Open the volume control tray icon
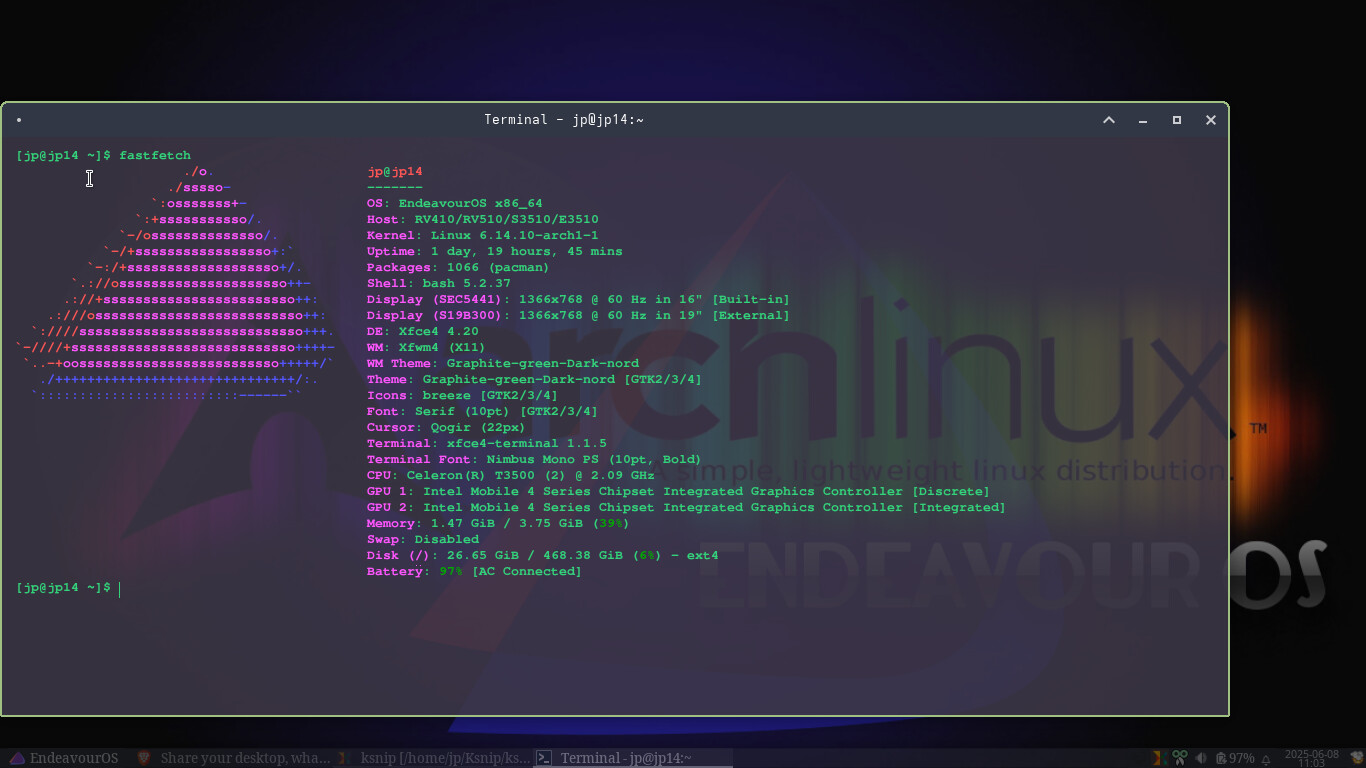 pyautogui.click(x=1201, y=758)
